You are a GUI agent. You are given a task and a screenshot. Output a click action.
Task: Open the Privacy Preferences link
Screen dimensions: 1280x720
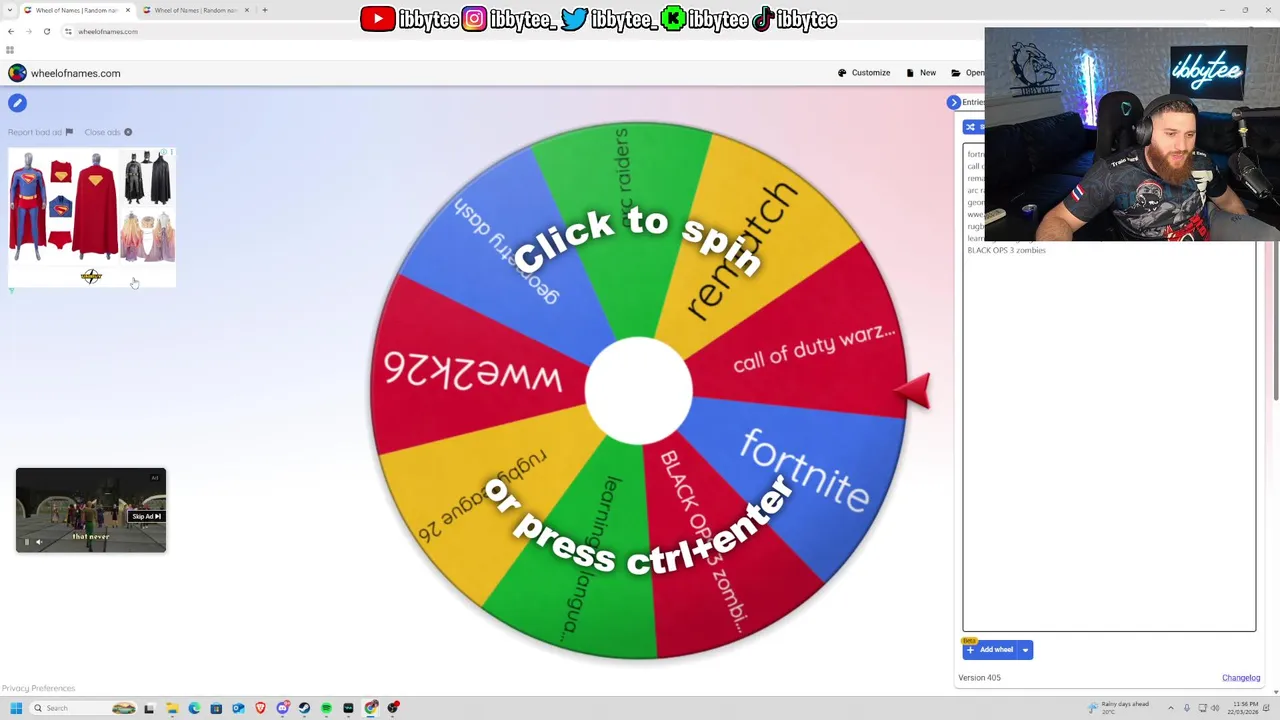[x=38, y=688]
